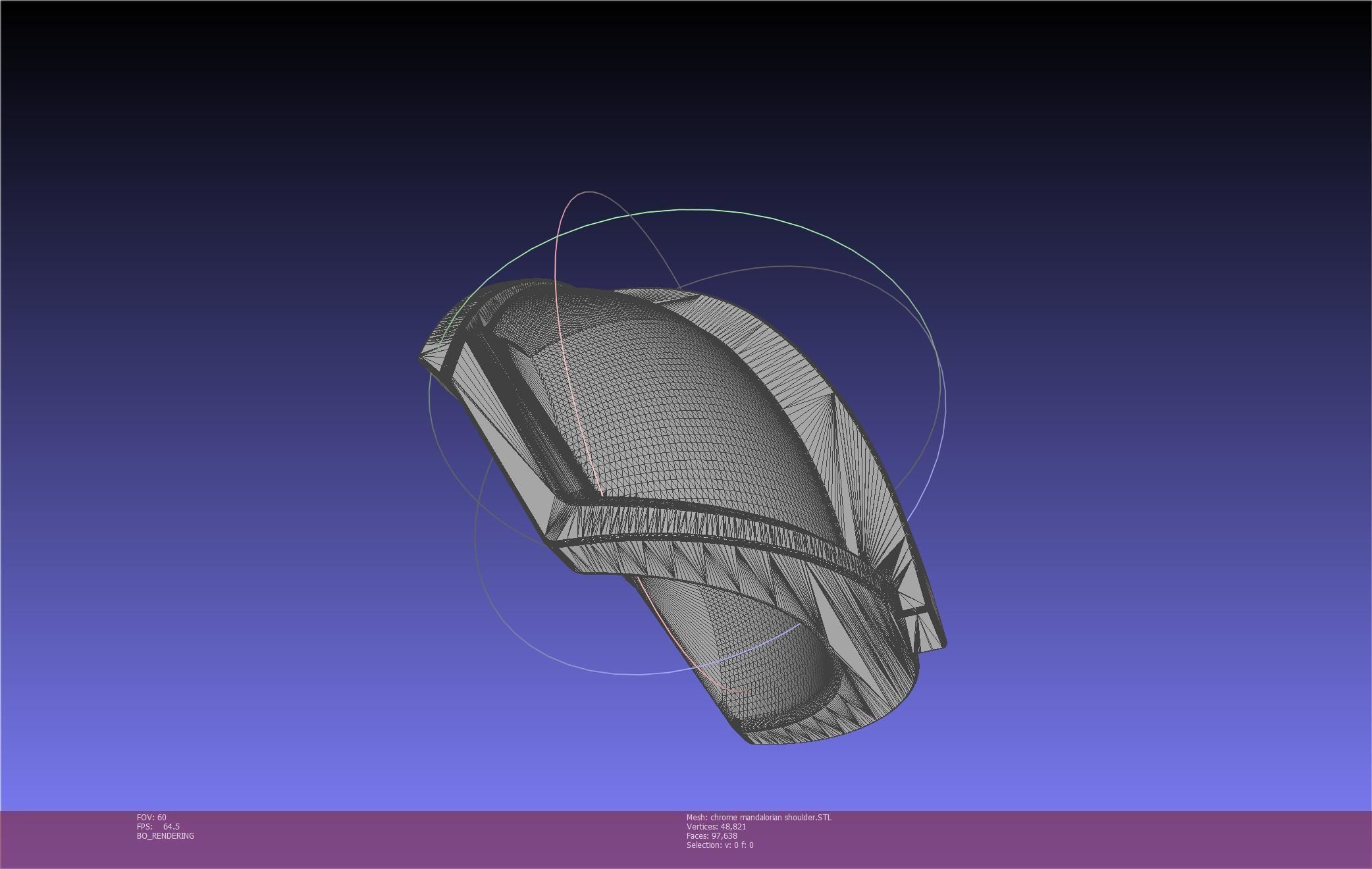Click the shoulder armor mesh model
Image resolution: width=1372 pixels, height=869 pixels.
point(682,511)
